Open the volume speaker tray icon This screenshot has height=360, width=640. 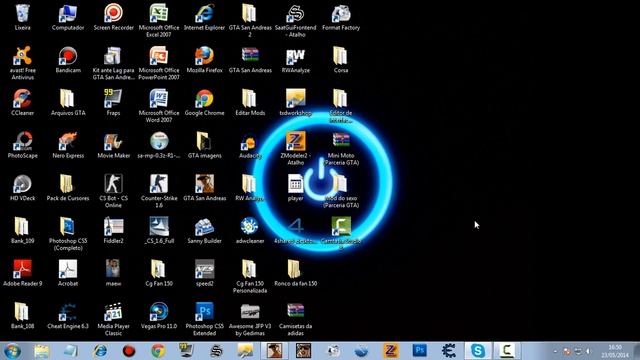point(588,351)
